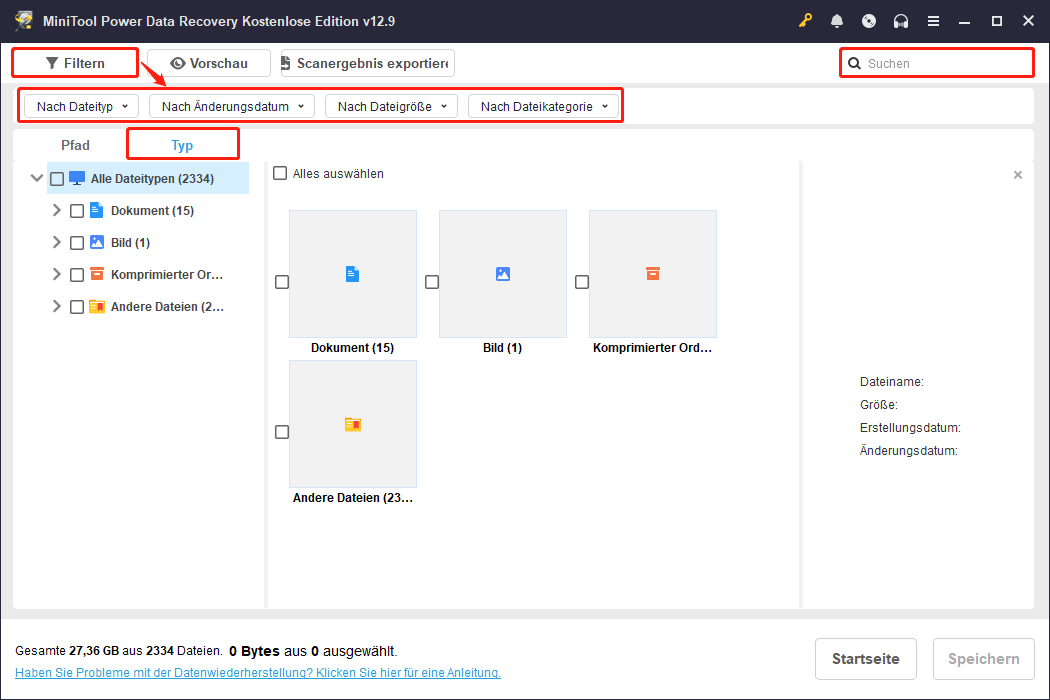
Task: Click the Komprimierter Ordner tree icon
Action: pyautogui.click(x=96, y=274)
